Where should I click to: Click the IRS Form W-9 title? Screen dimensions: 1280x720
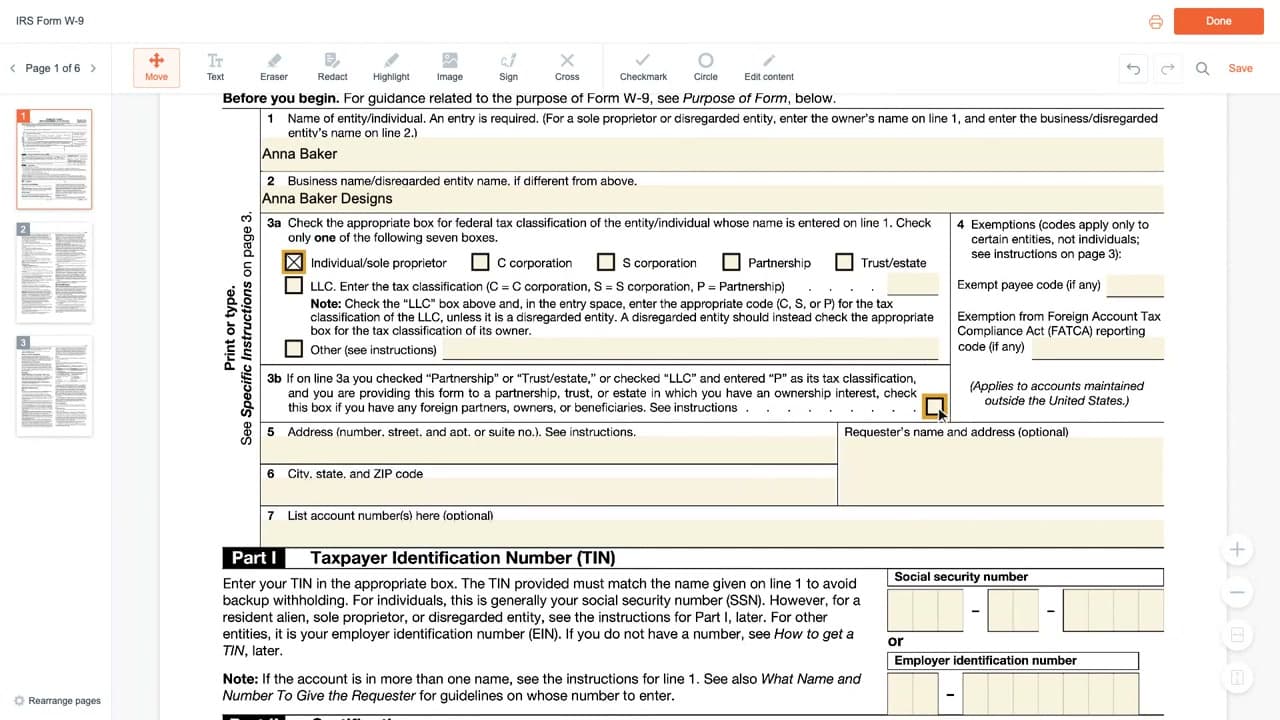click(50, 21)
